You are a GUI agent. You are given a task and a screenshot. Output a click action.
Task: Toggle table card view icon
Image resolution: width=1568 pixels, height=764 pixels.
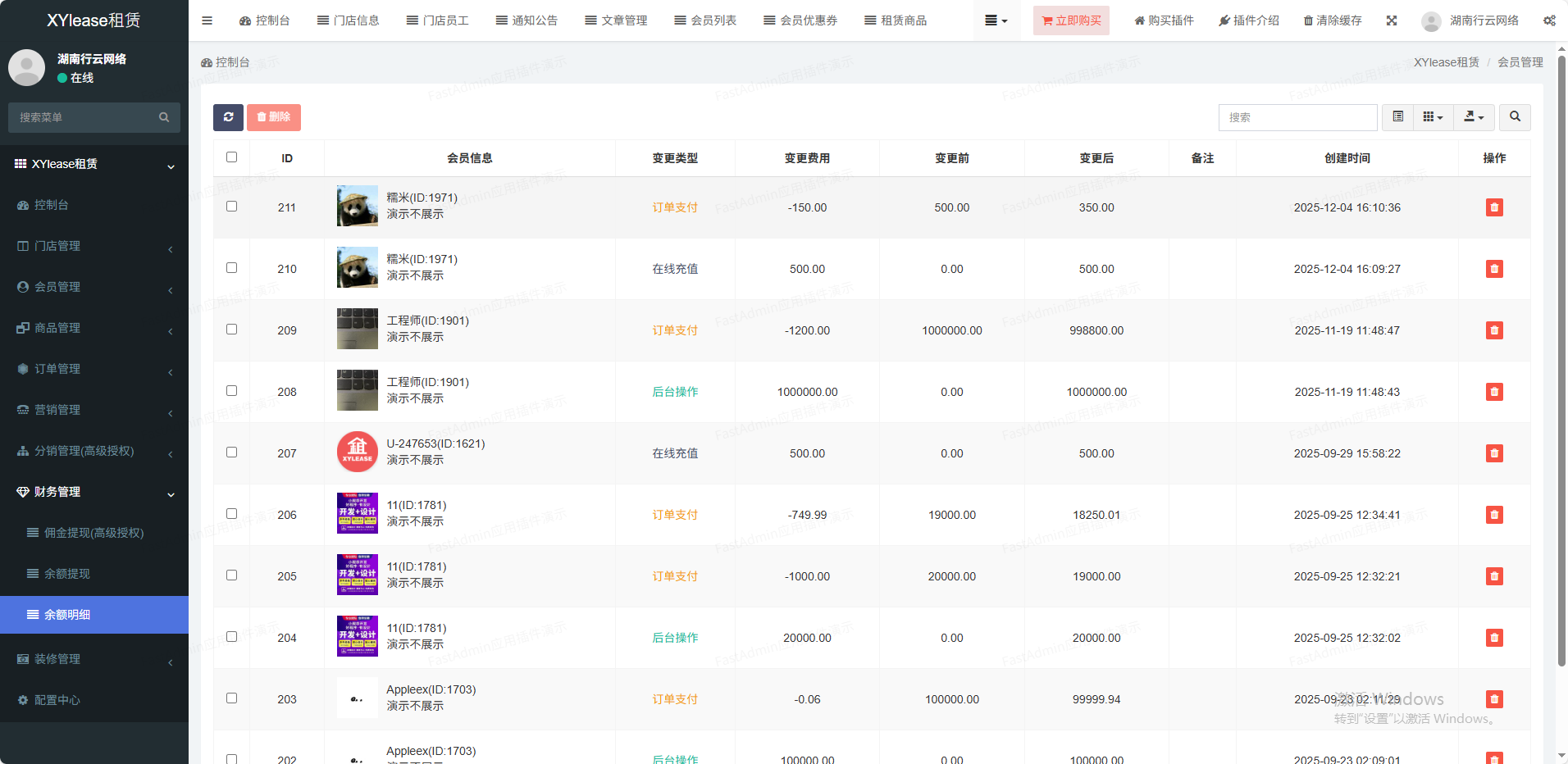(1397, 117)
